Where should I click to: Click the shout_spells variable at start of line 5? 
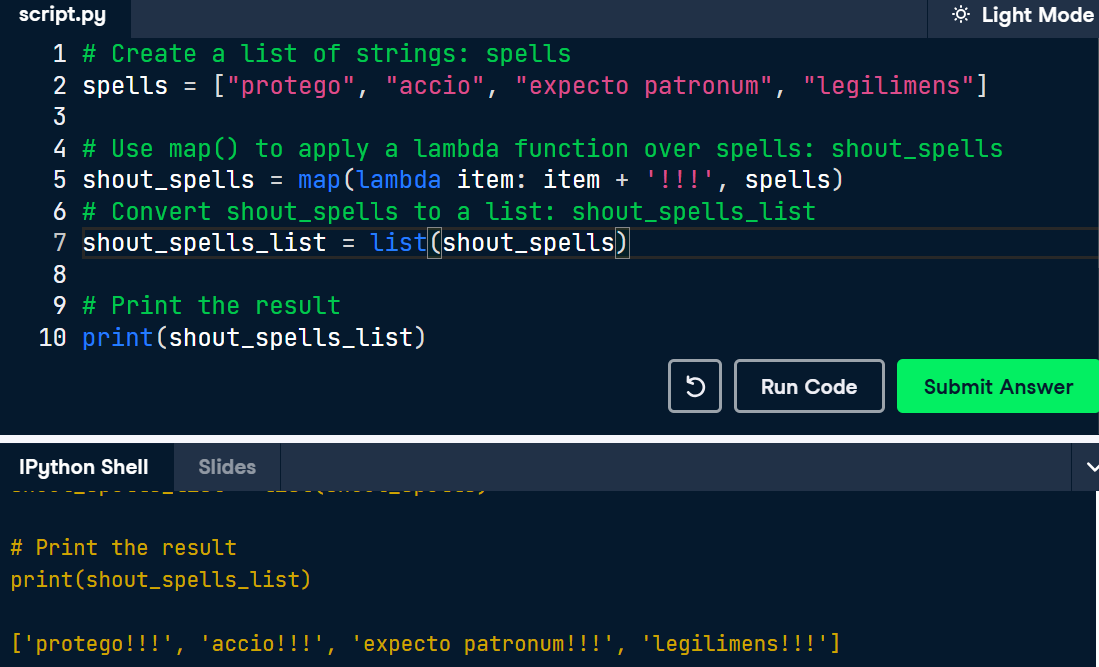click(168, 180)
